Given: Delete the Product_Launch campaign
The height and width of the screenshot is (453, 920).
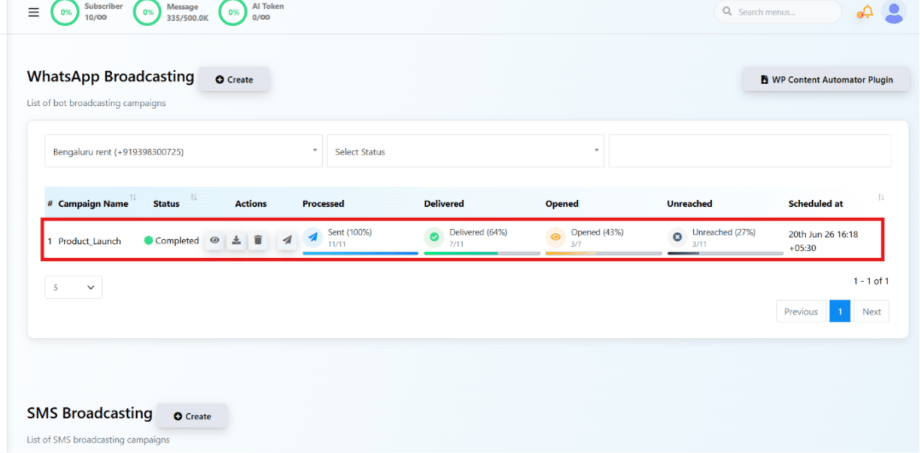Looking at the screenshot, I should tap(258, 240).
